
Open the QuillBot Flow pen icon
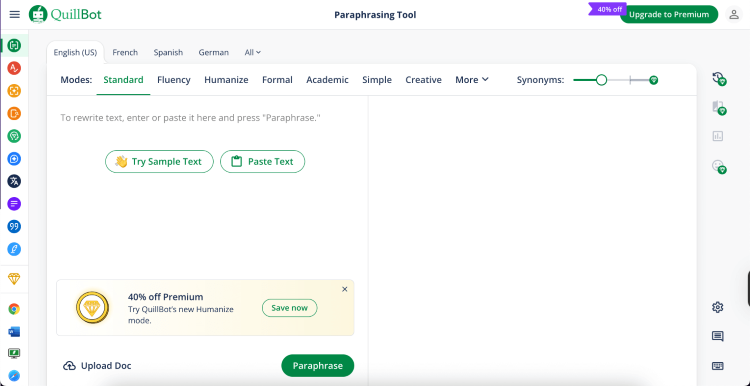pos(14,249)
